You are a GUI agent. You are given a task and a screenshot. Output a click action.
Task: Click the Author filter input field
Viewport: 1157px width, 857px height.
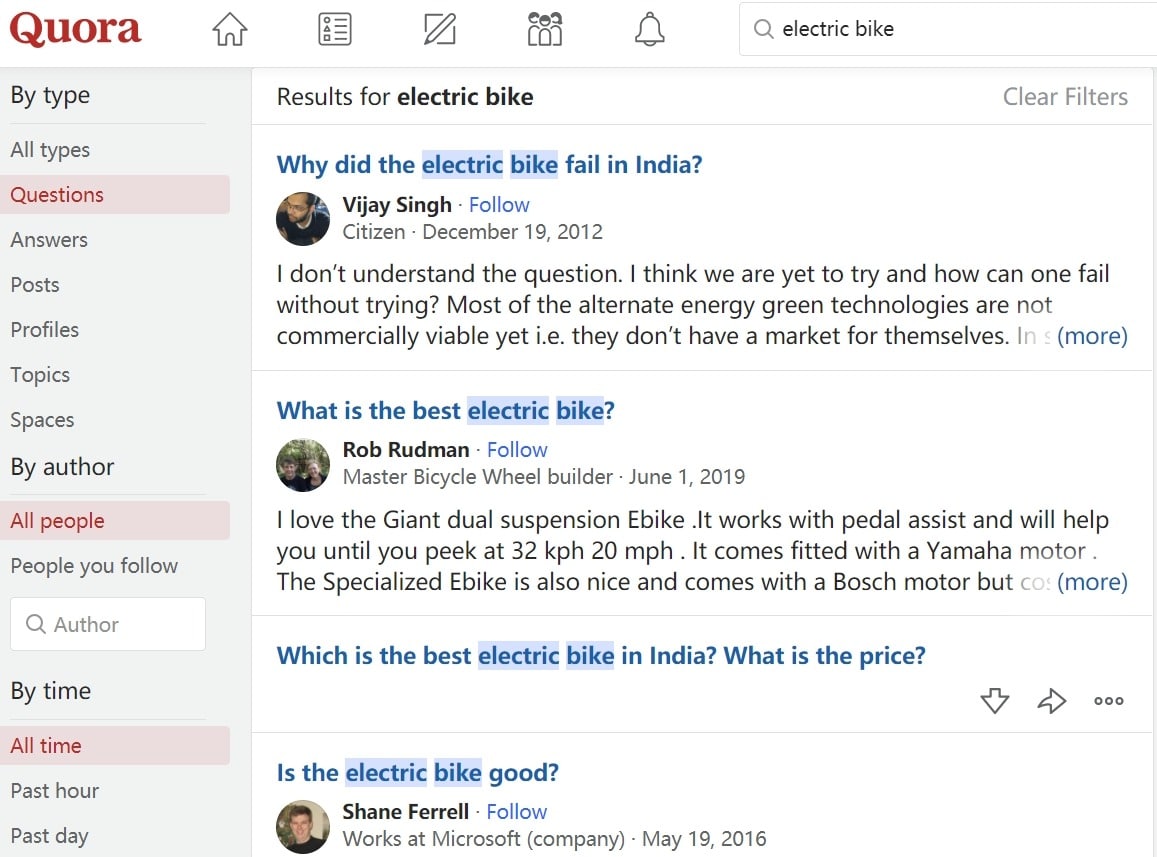tap(108, 624)
